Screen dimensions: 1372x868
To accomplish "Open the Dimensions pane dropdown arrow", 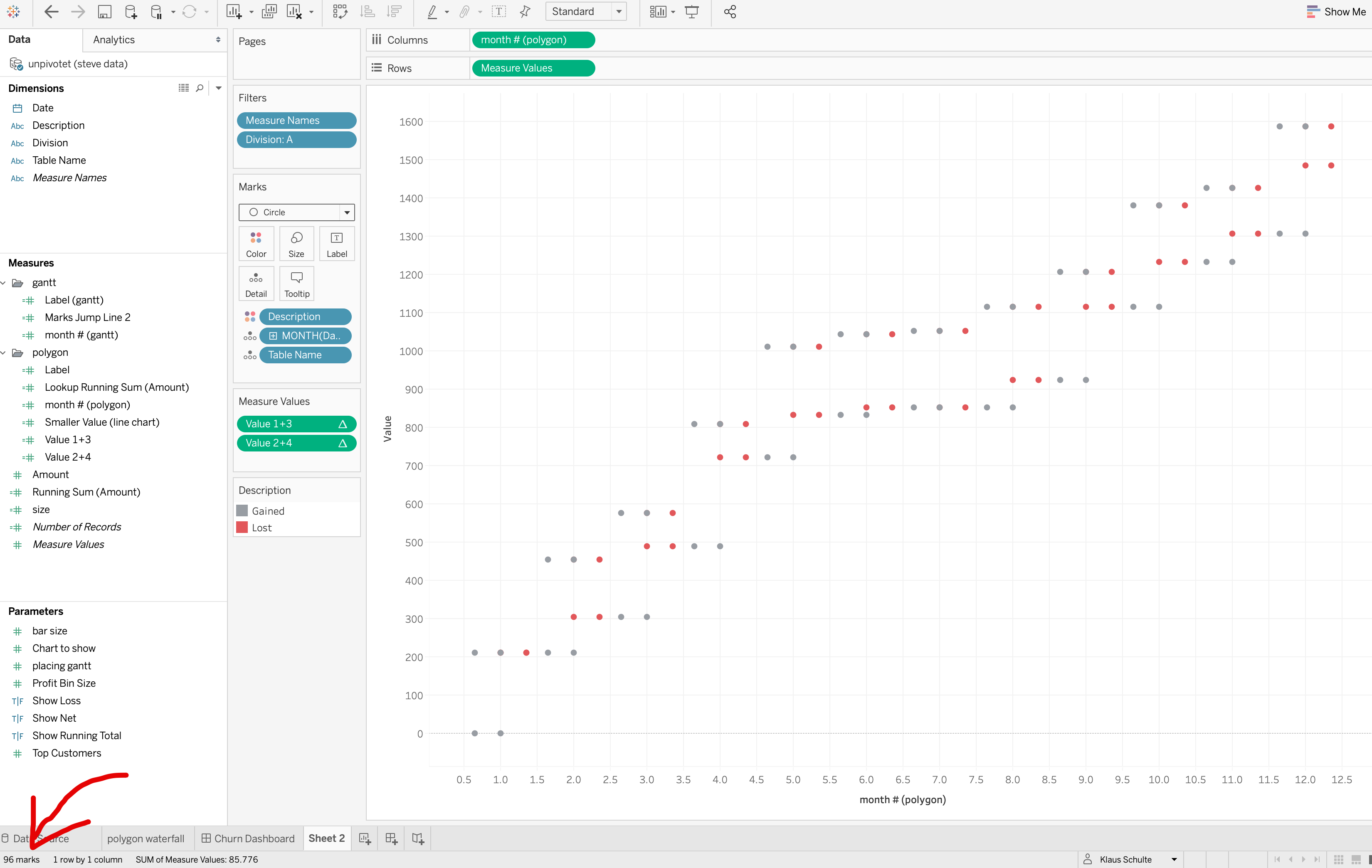I will tap(218, 88).
